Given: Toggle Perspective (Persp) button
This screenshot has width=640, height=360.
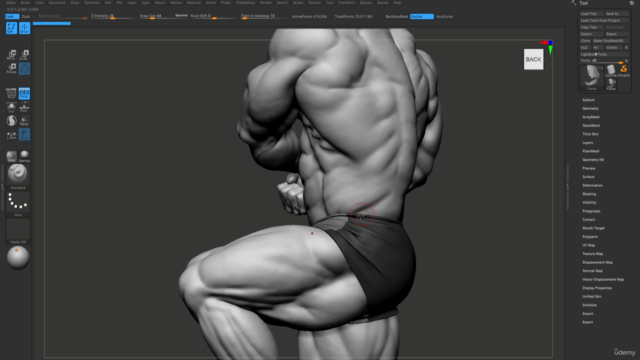Looking at the screenshot, I should coord(24,93).
